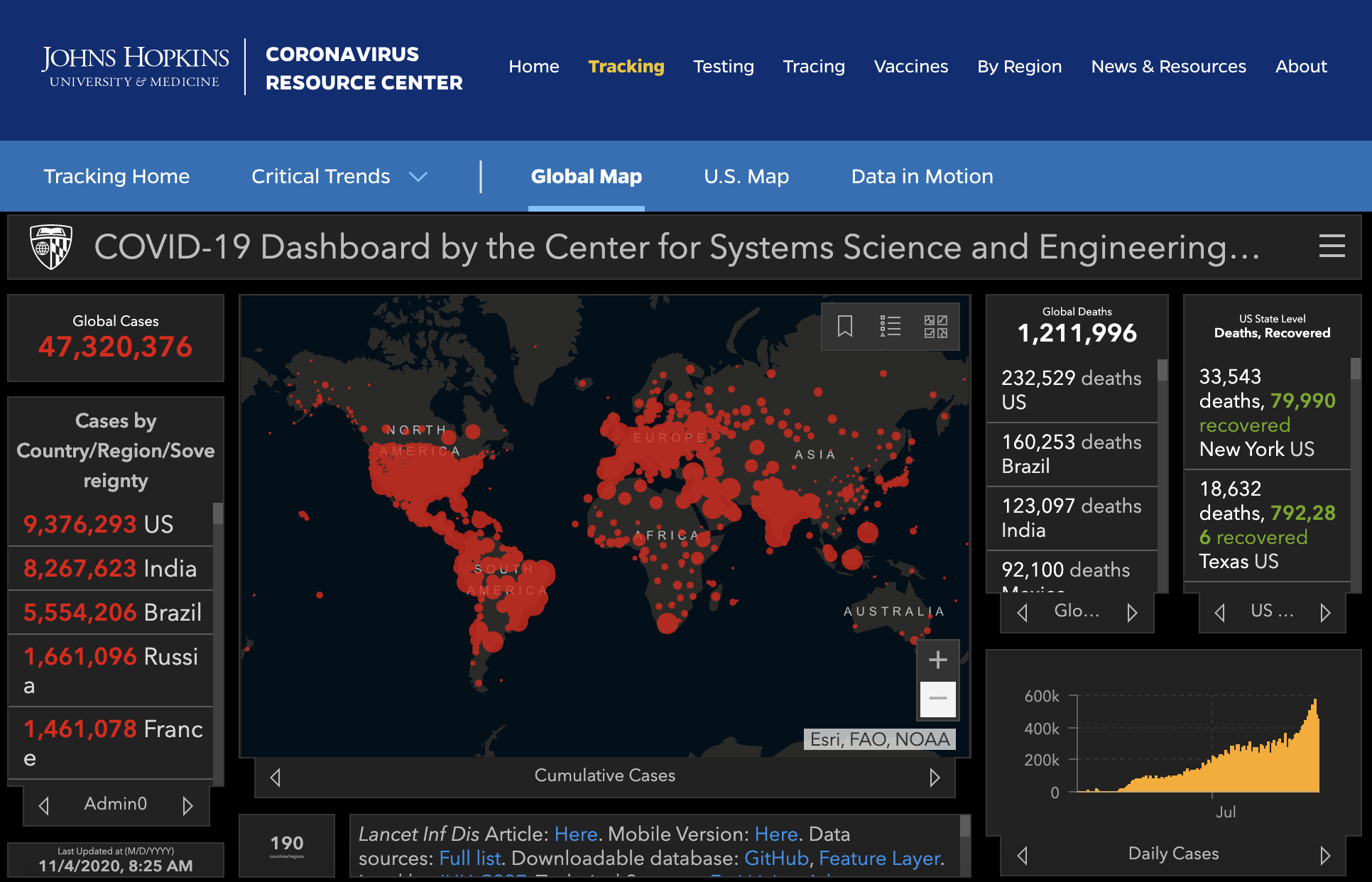
Task: Click the Johns Hopkins shield logo
Action: pos(51,246)
